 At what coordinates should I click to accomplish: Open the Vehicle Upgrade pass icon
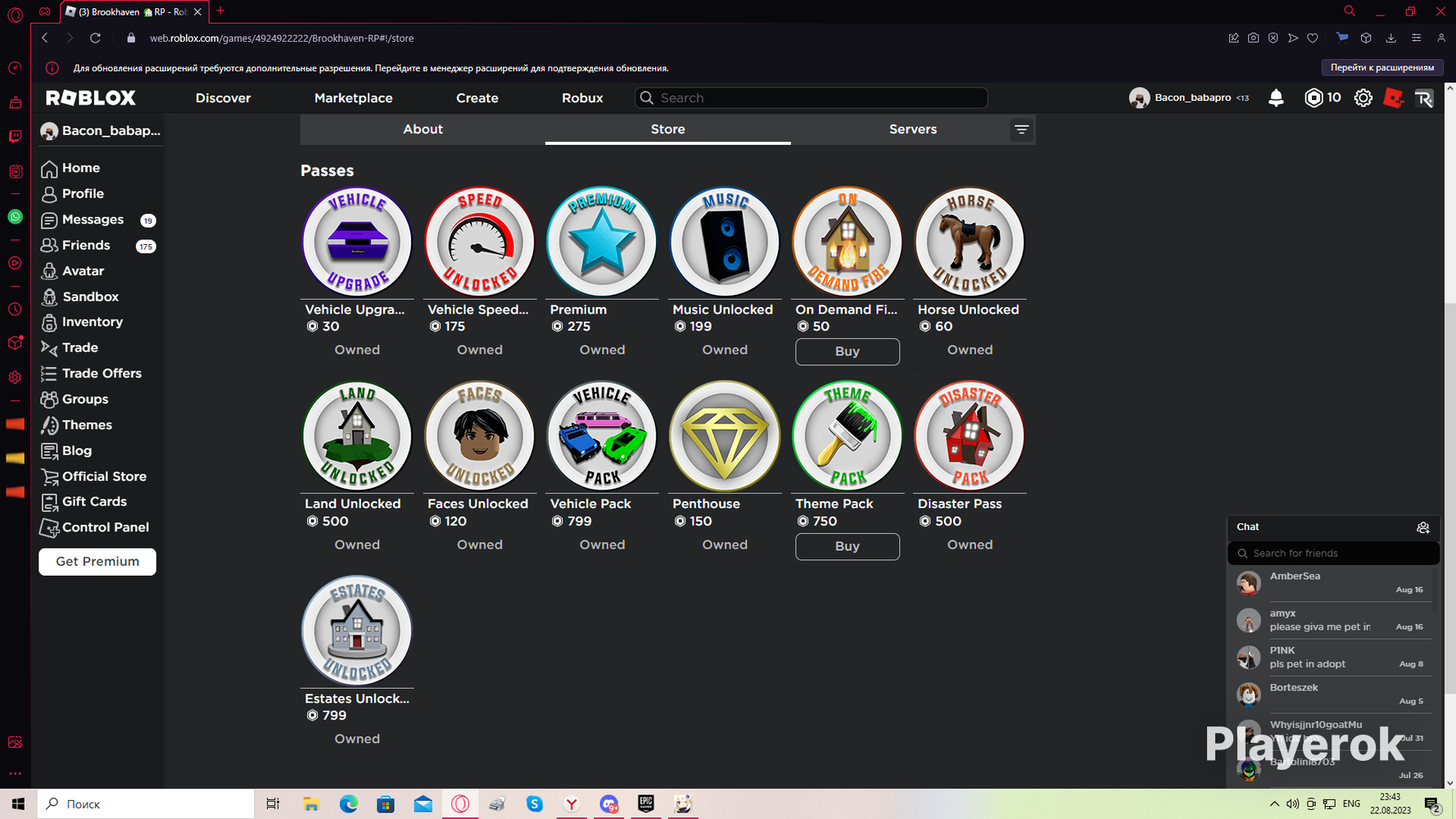pos(357,242)
